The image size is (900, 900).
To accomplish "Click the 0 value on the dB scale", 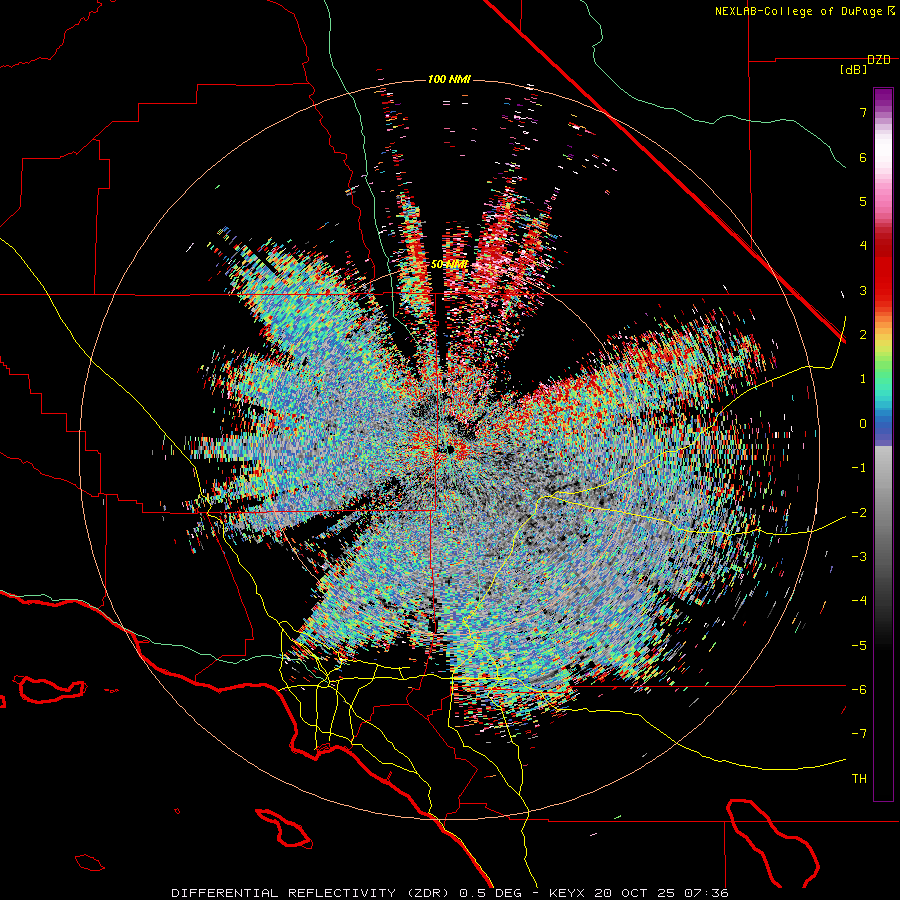I will 863,424.
